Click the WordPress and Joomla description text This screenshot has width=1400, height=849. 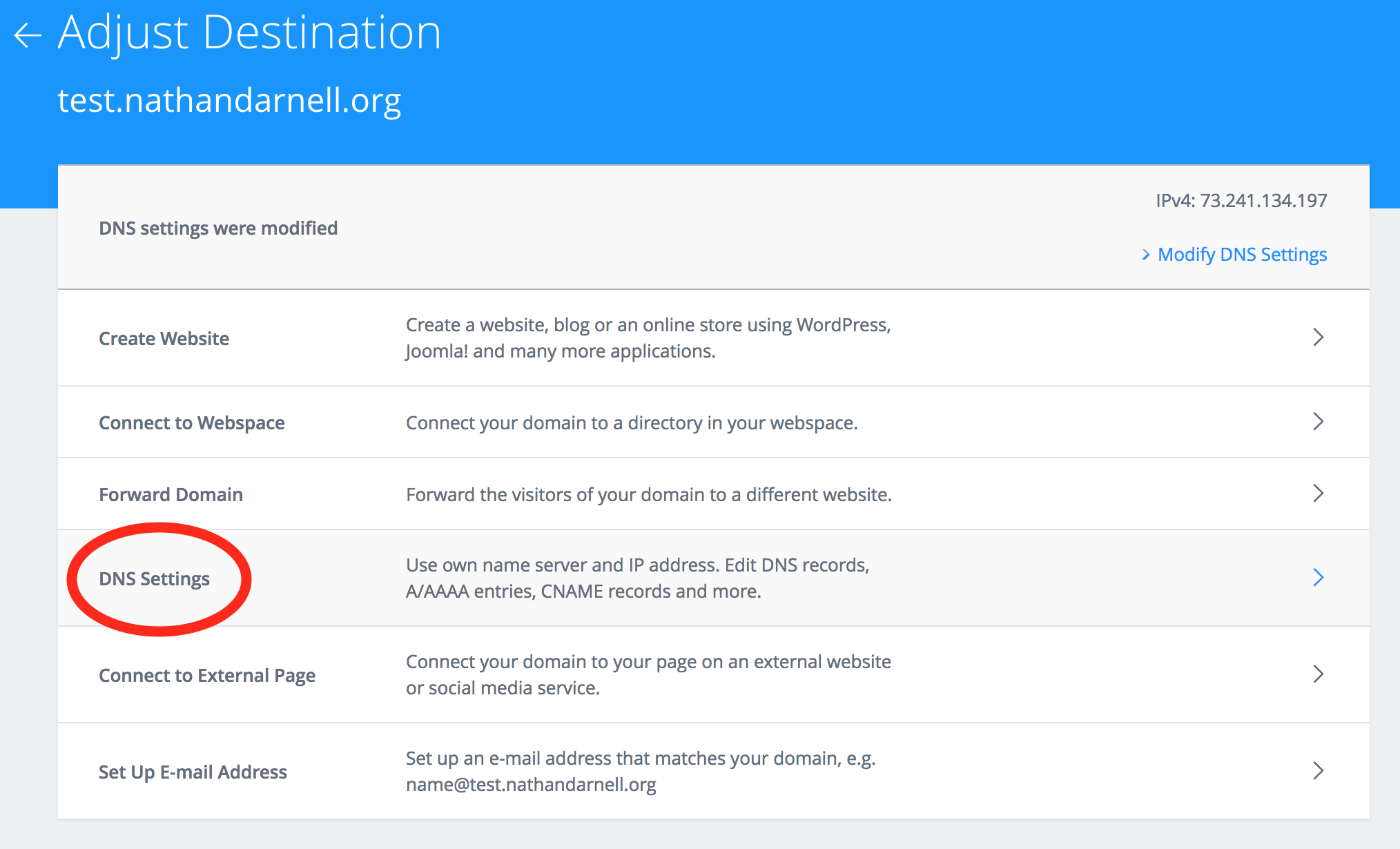(648, 338)
